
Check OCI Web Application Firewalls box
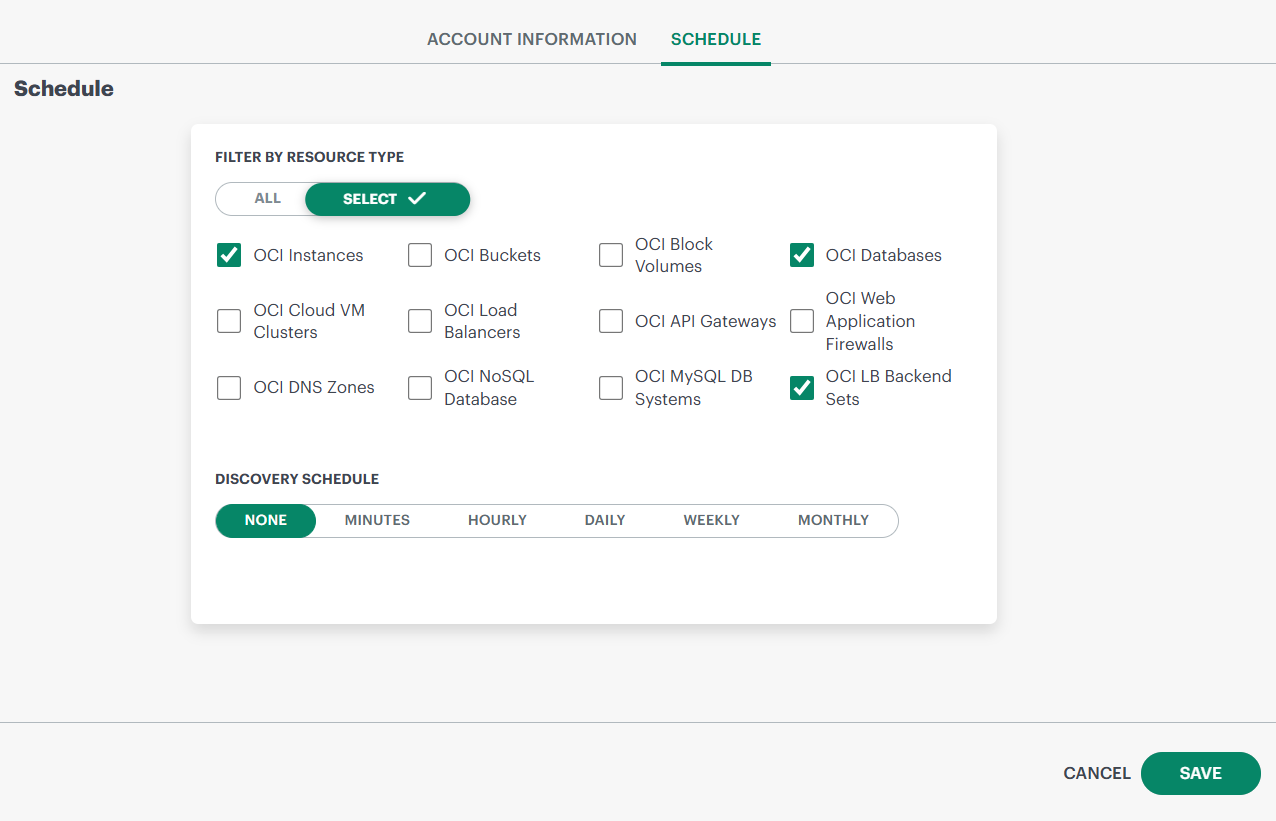click(x=802, y=321)
